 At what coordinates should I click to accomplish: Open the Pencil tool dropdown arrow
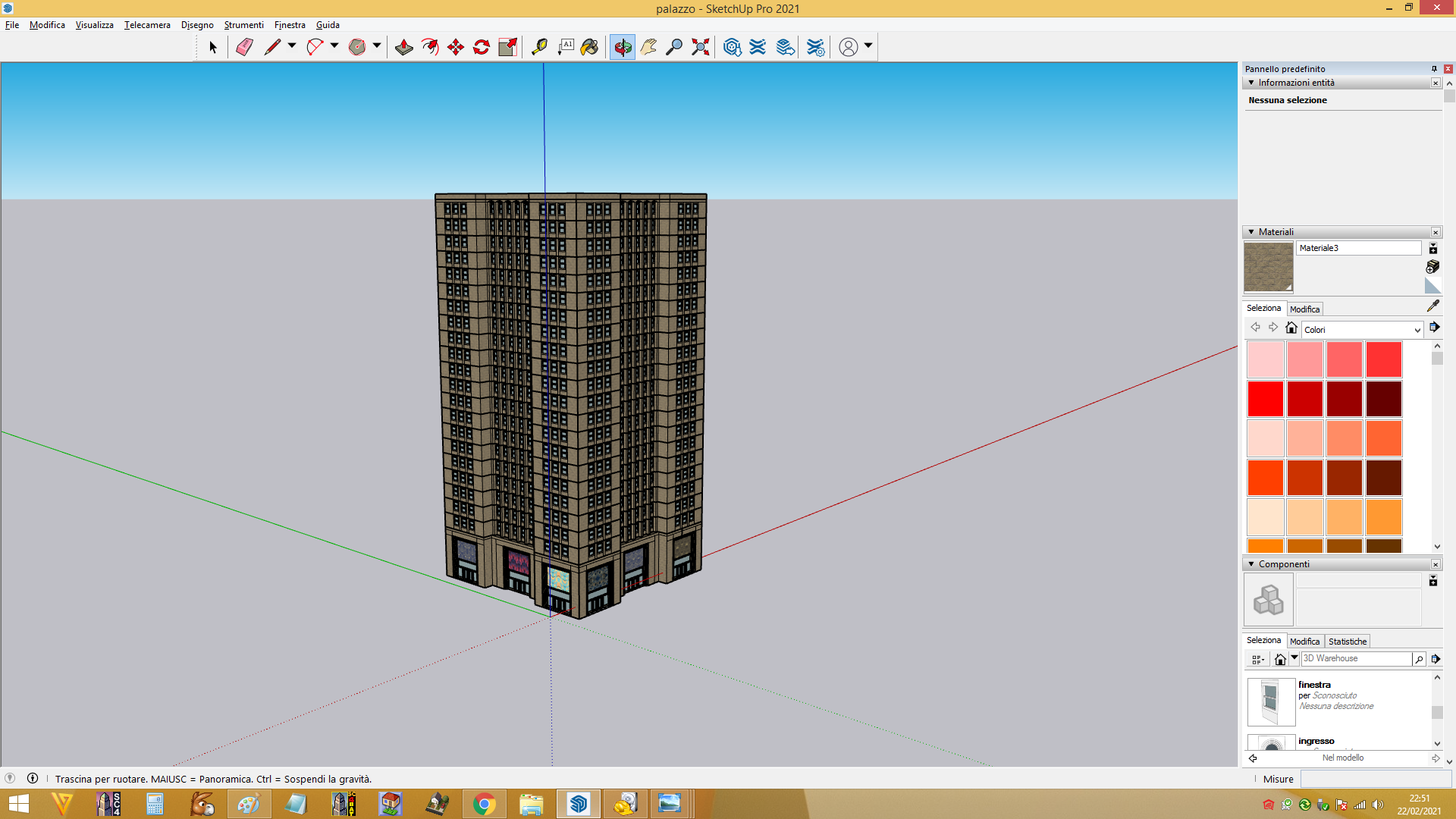[292, 46]
